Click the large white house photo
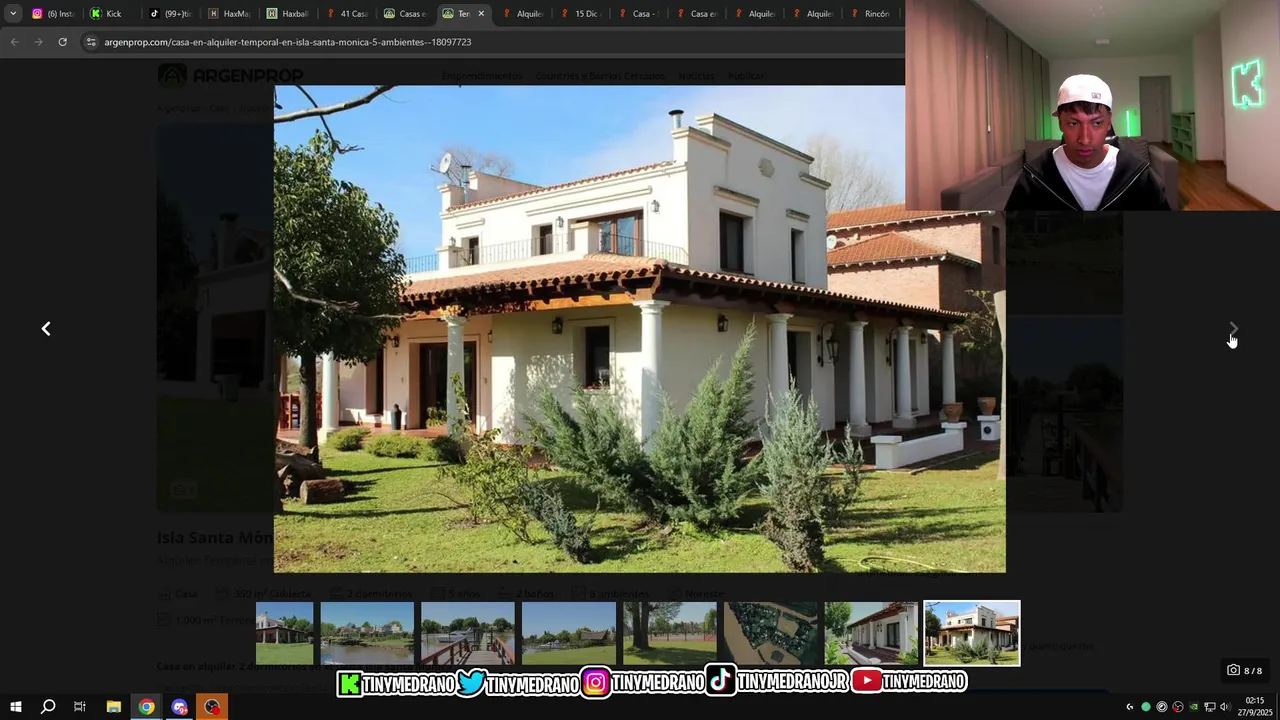The image size is (1280, 720). (x=640, y=329)
